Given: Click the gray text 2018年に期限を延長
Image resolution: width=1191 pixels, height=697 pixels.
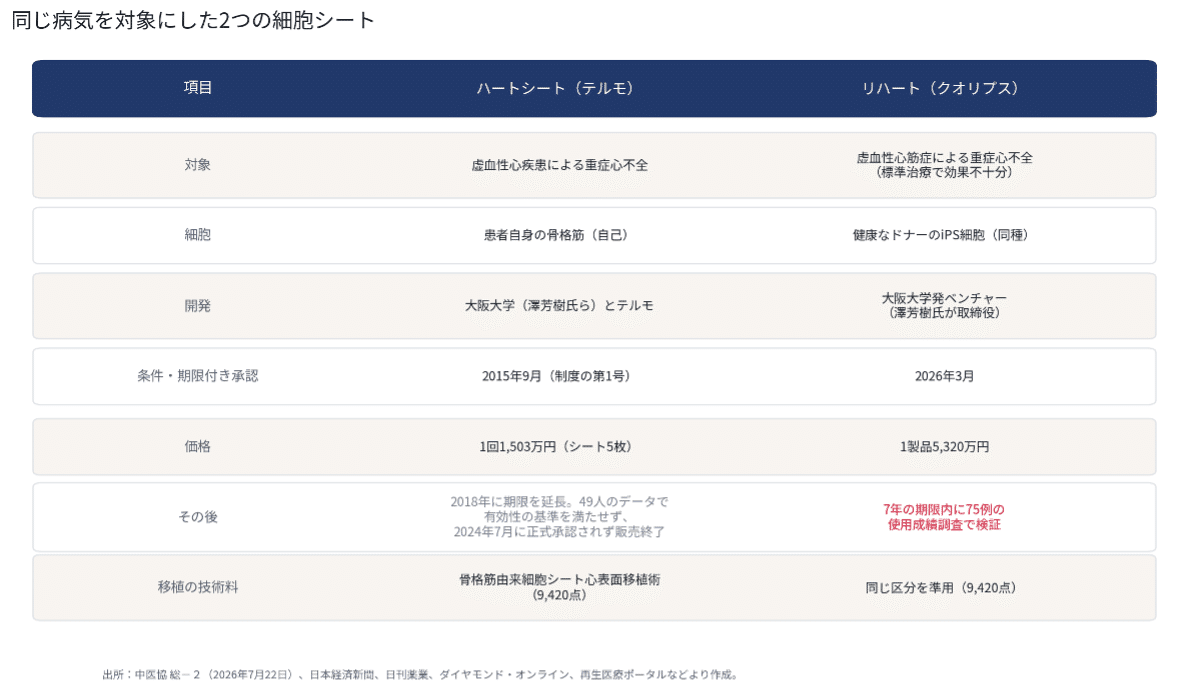Looking at the screenshot, I should (x=510, y=502).
